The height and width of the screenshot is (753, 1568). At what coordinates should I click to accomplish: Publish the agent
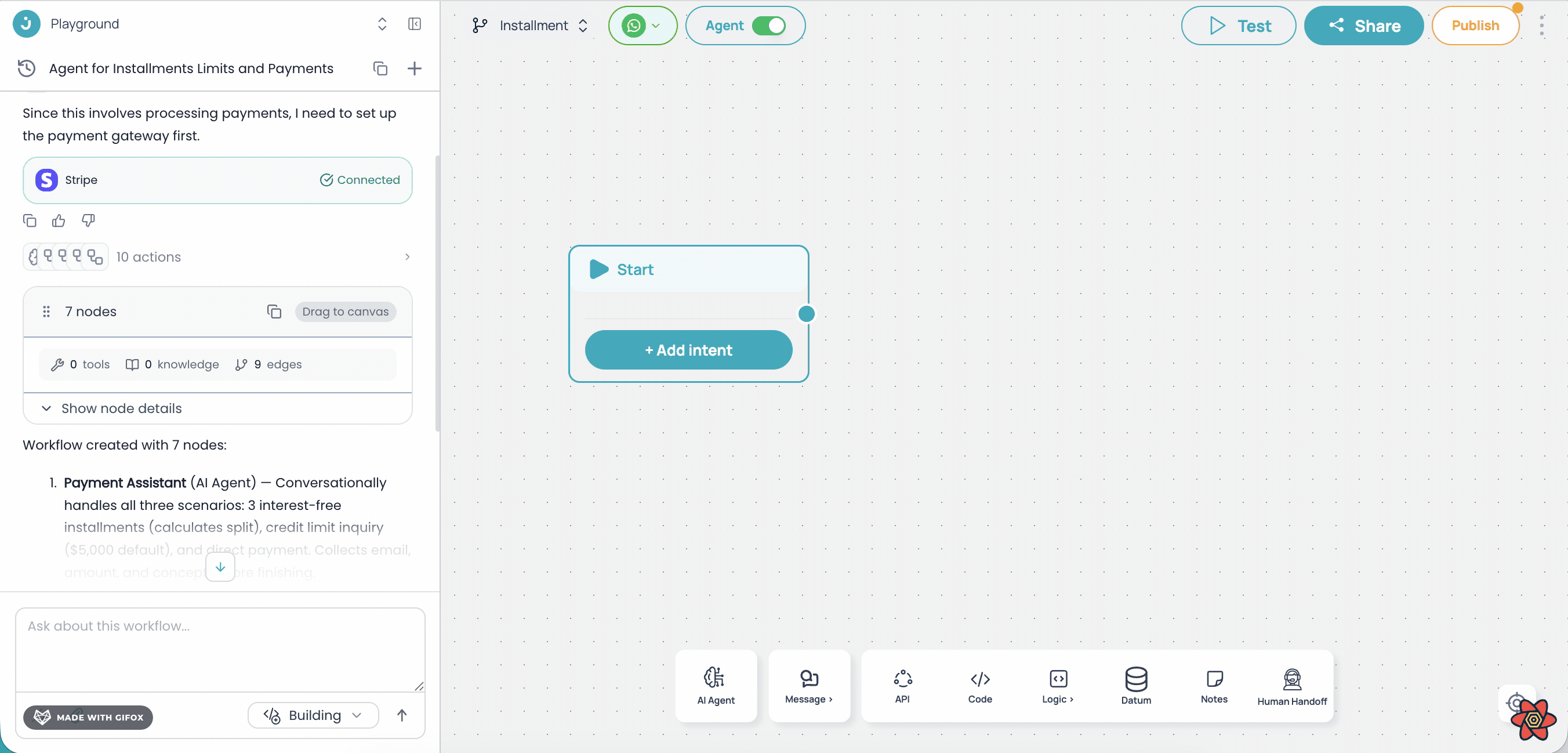click(1476, 26)
